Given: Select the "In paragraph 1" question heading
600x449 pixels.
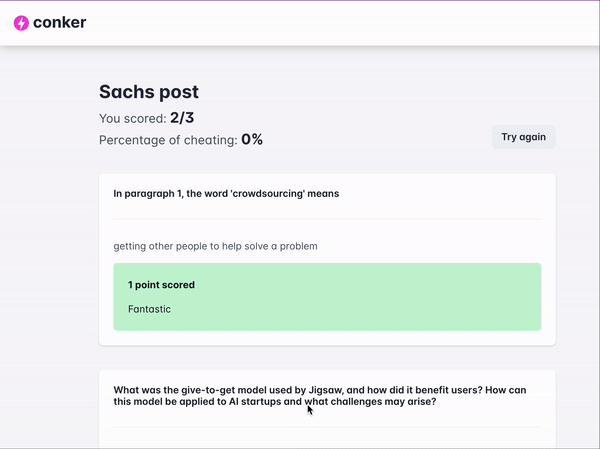Looking at the screenshot, I should (x=225, y=194).
